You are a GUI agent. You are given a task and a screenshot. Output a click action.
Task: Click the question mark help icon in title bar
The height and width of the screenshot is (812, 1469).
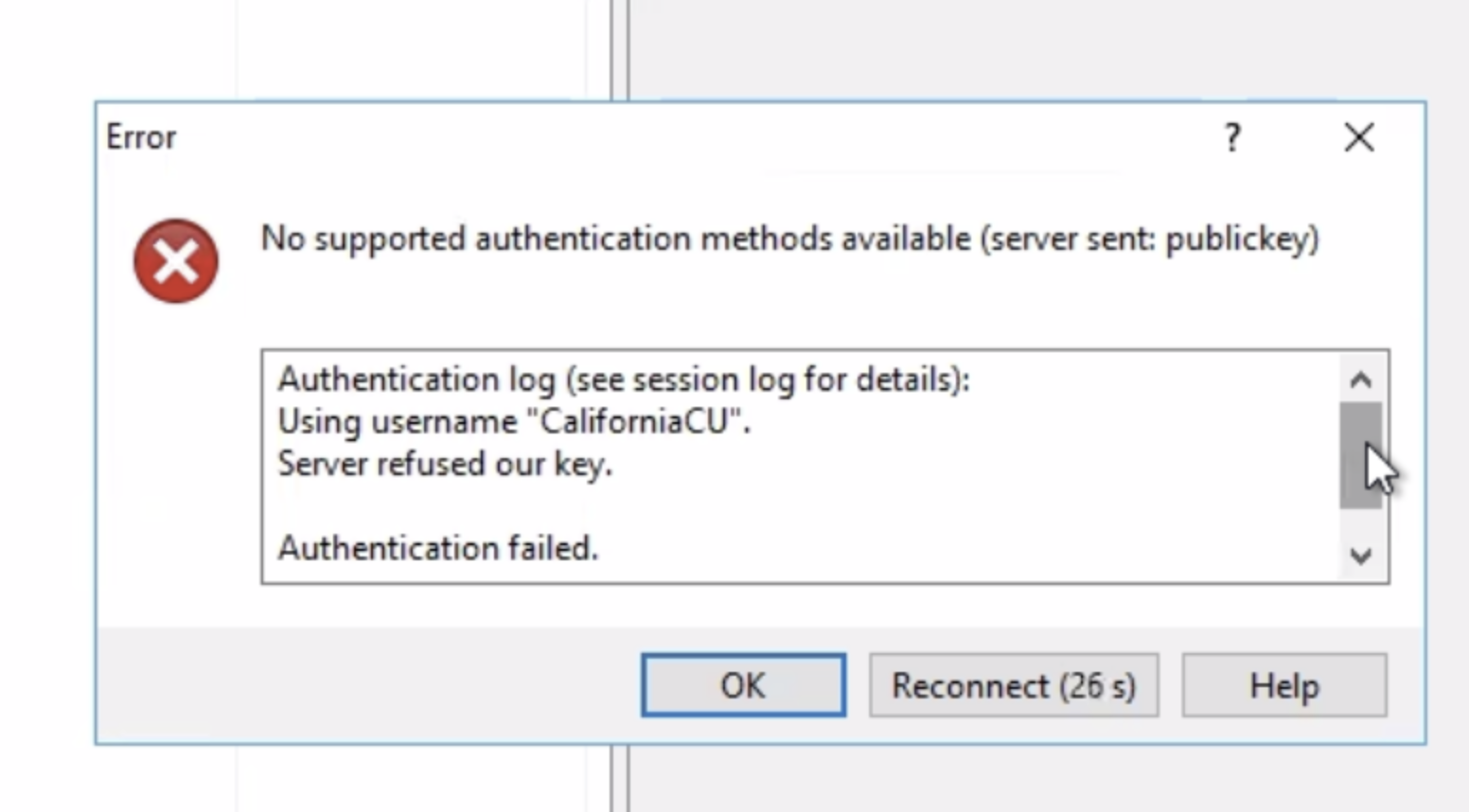1231,138
